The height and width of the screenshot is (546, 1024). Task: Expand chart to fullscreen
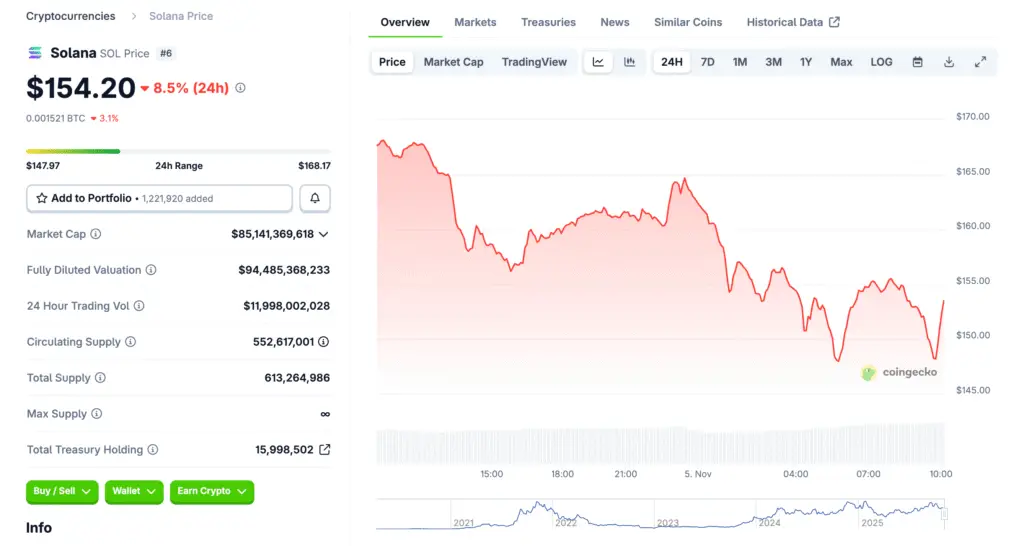[x=980, y=62]
